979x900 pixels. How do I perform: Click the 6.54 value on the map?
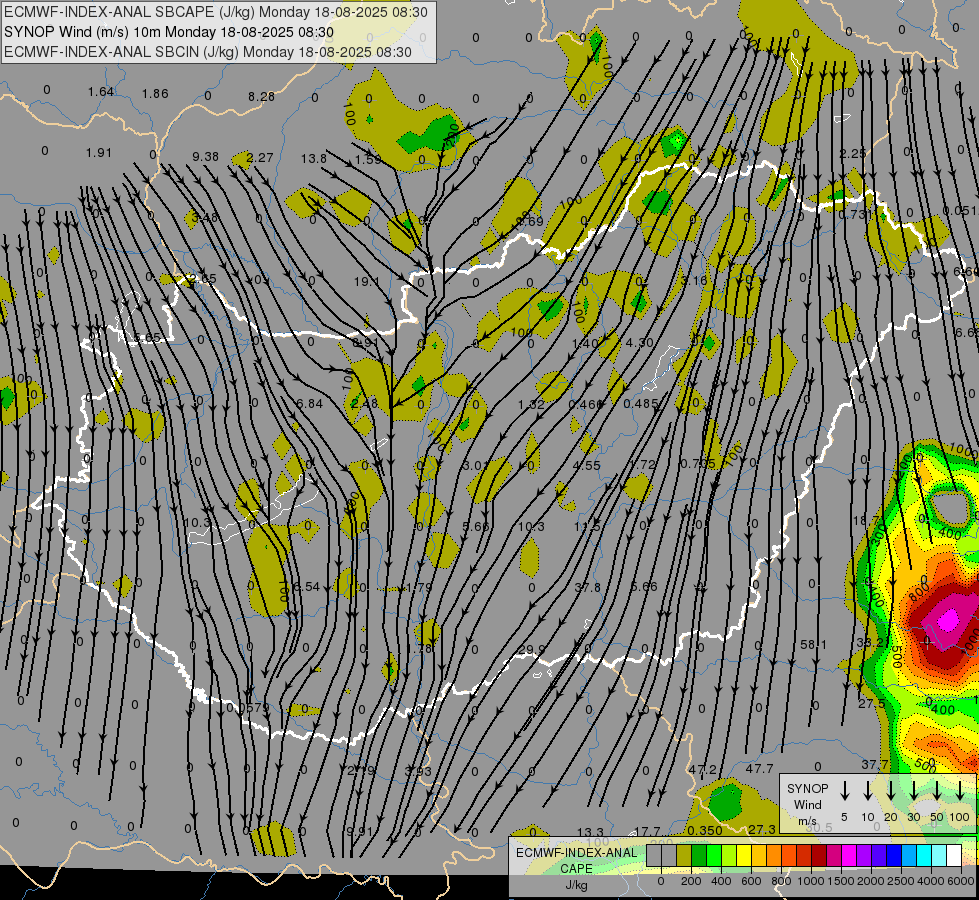(307, 586)
